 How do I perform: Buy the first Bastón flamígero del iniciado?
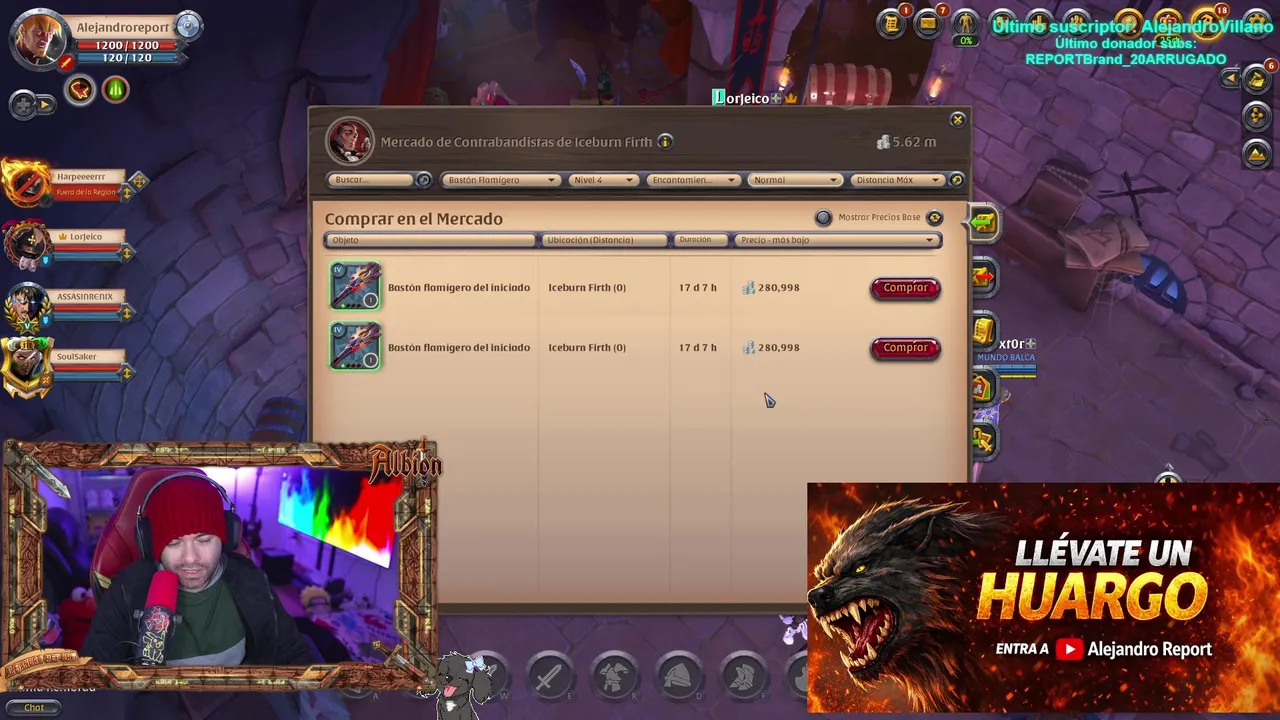tap(905, 288)
